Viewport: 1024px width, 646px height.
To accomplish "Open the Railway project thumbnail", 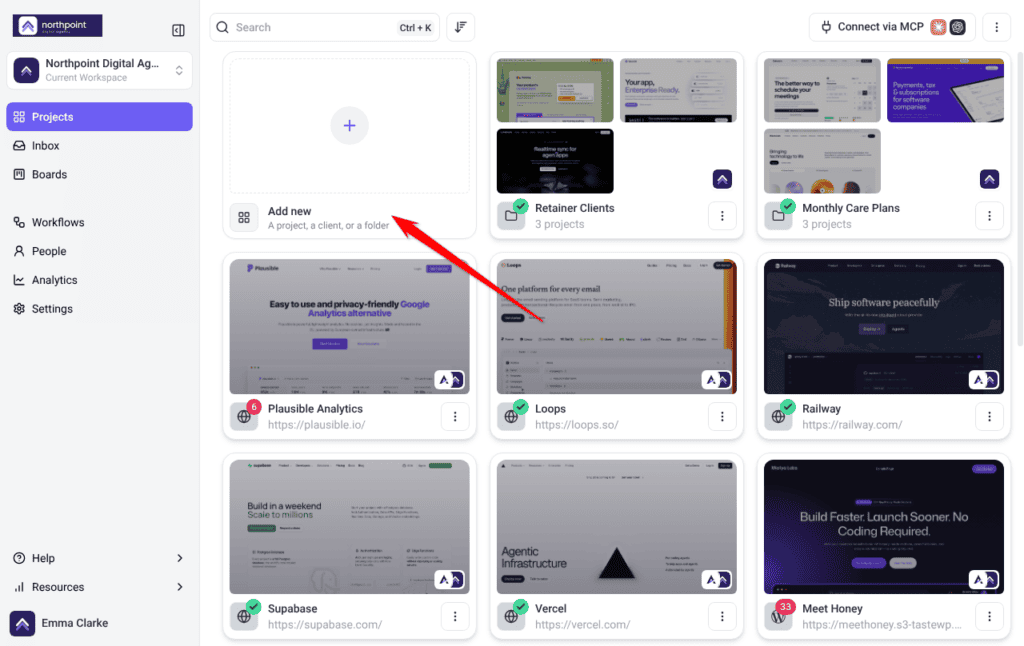I will [884, 327].
